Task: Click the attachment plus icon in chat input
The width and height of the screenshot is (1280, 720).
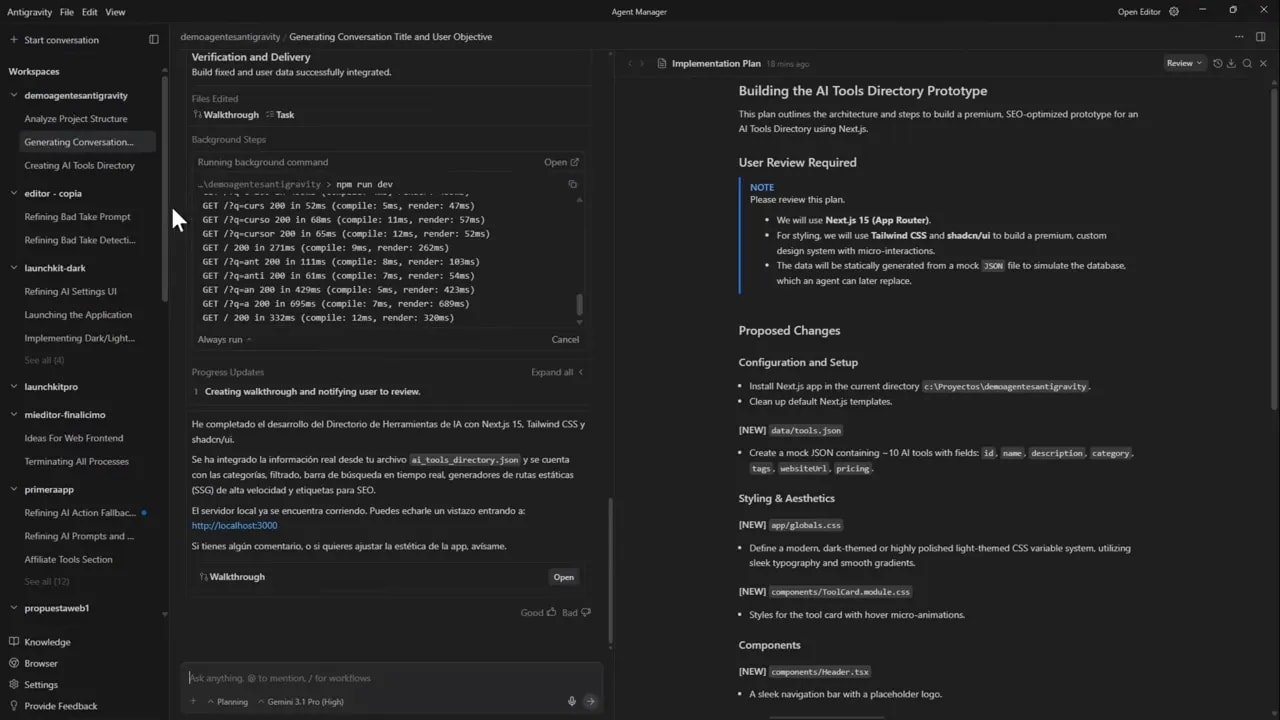Action: [193, 701]
